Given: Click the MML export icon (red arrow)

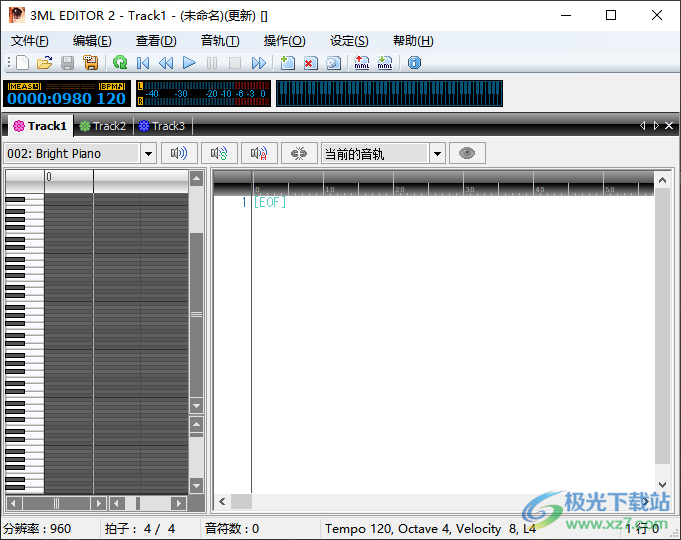Looking at the screenshot, I should tap(361, 63).
